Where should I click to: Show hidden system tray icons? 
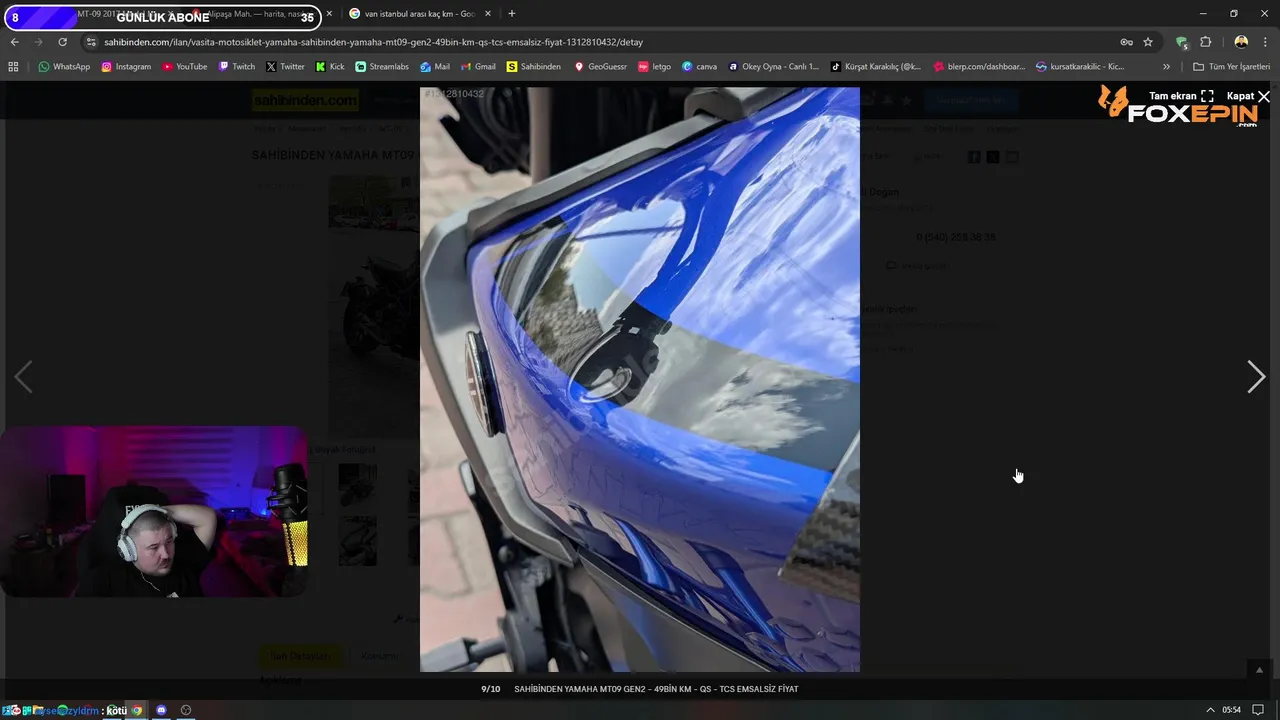click(x=1210, y=710)
